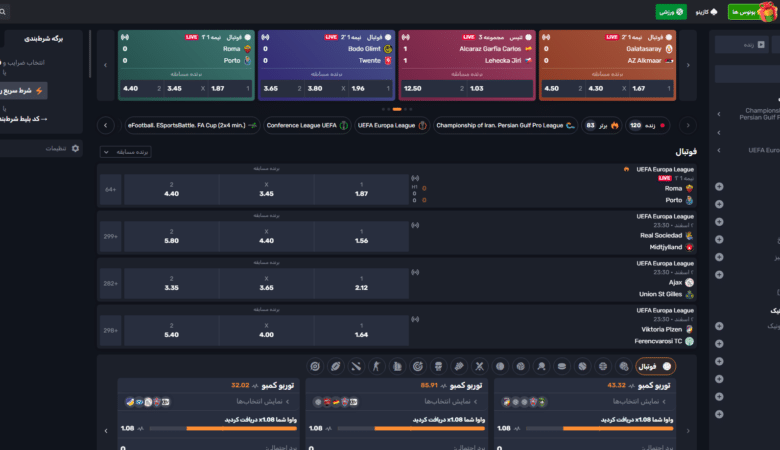780x450 pixels.
Task: Expand 64+ more markets for Roma vs Porto
Action: [x=109, y=188]
